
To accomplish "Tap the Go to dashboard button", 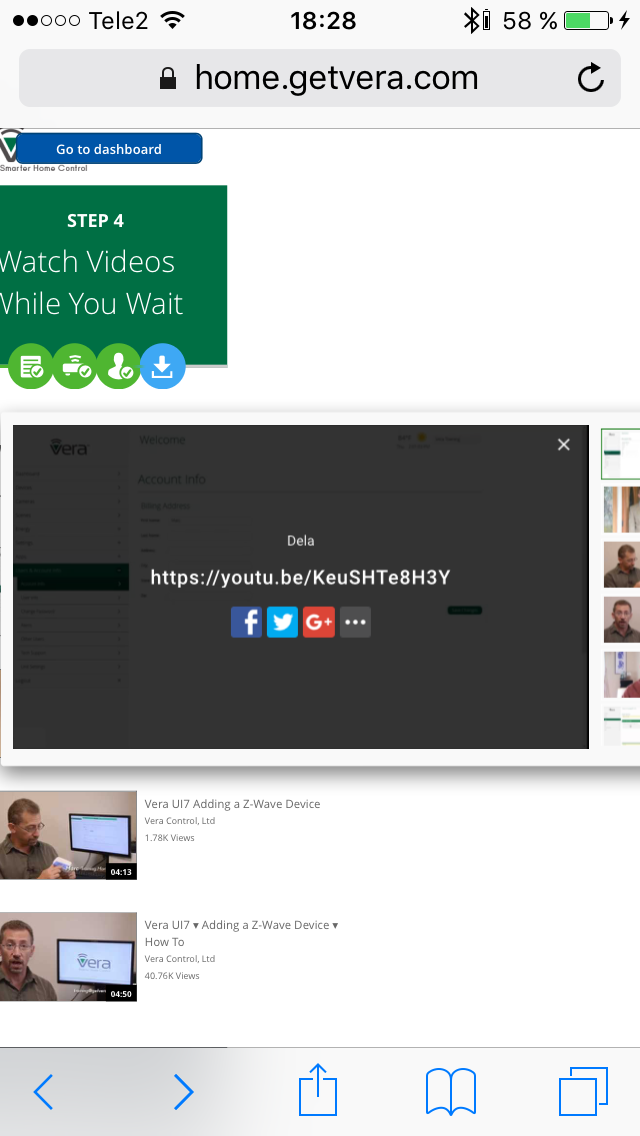I will coord(109,149).
